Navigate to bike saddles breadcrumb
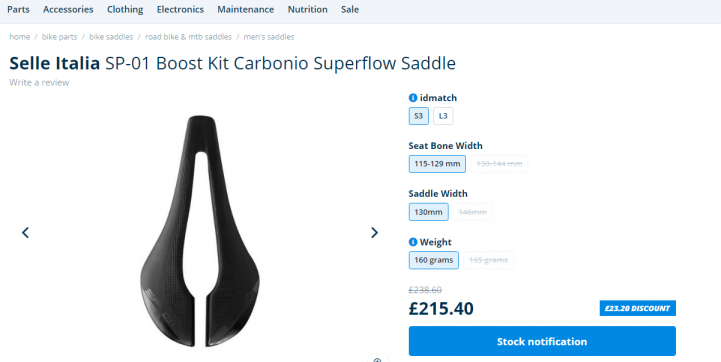The image size is (721, 362). point(111,37)
